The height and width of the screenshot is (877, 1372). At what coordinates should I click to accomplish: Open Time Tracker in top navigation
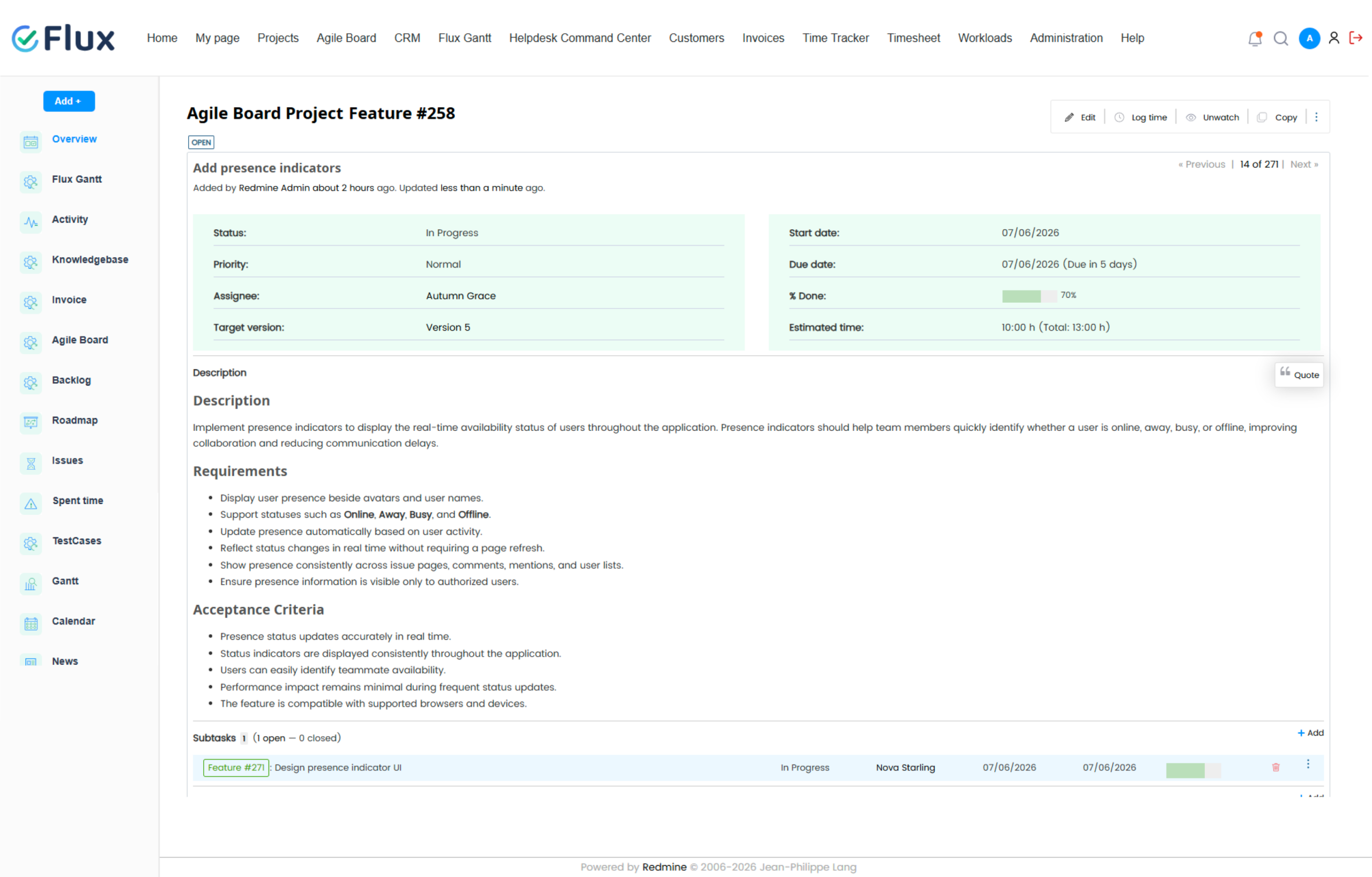[836, 38]
